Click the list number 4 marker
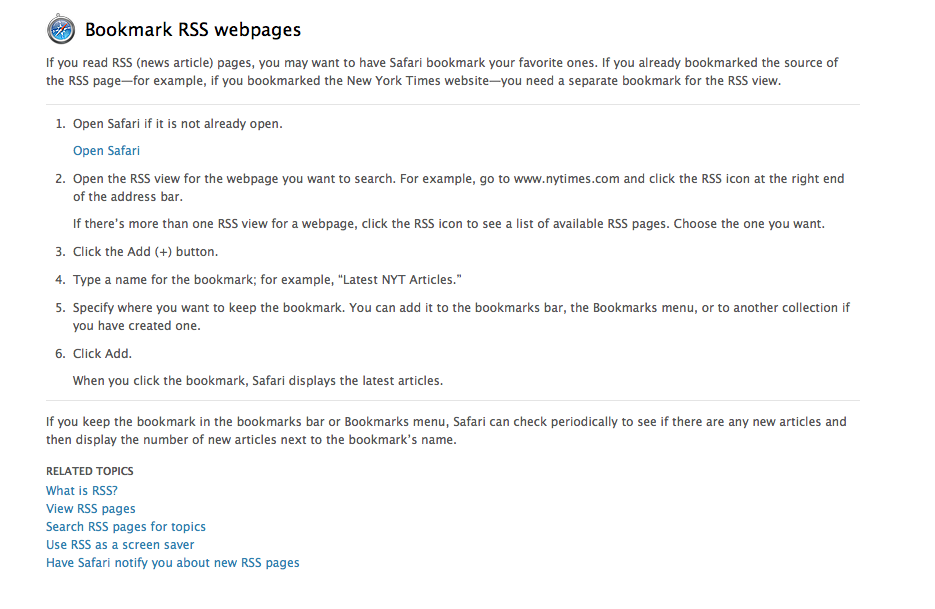 pyautogui.click(x=60, y=280)
